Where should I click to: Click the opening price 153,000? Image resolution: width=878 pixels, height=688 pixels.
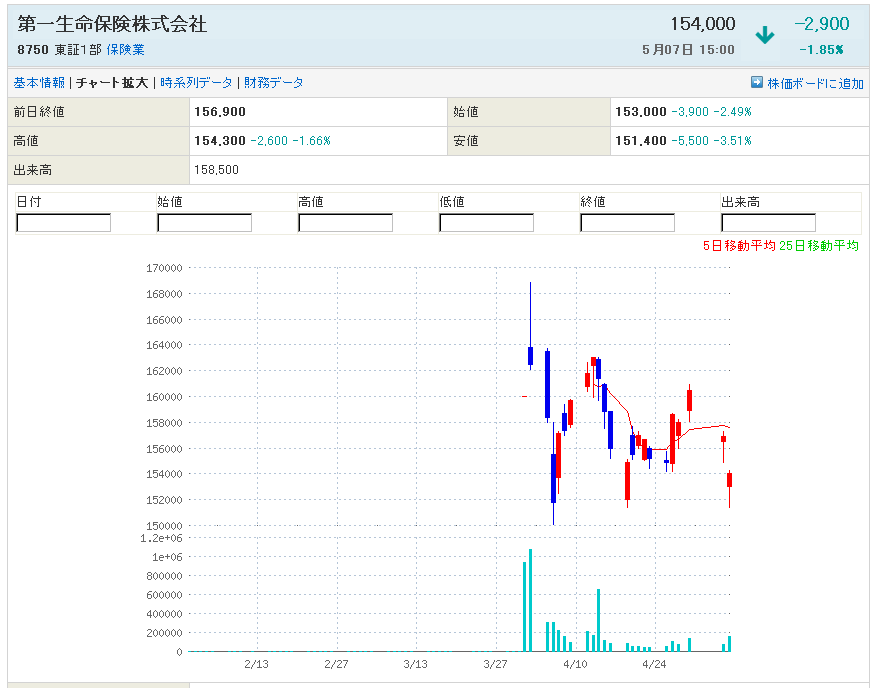(x=641, y=112)
